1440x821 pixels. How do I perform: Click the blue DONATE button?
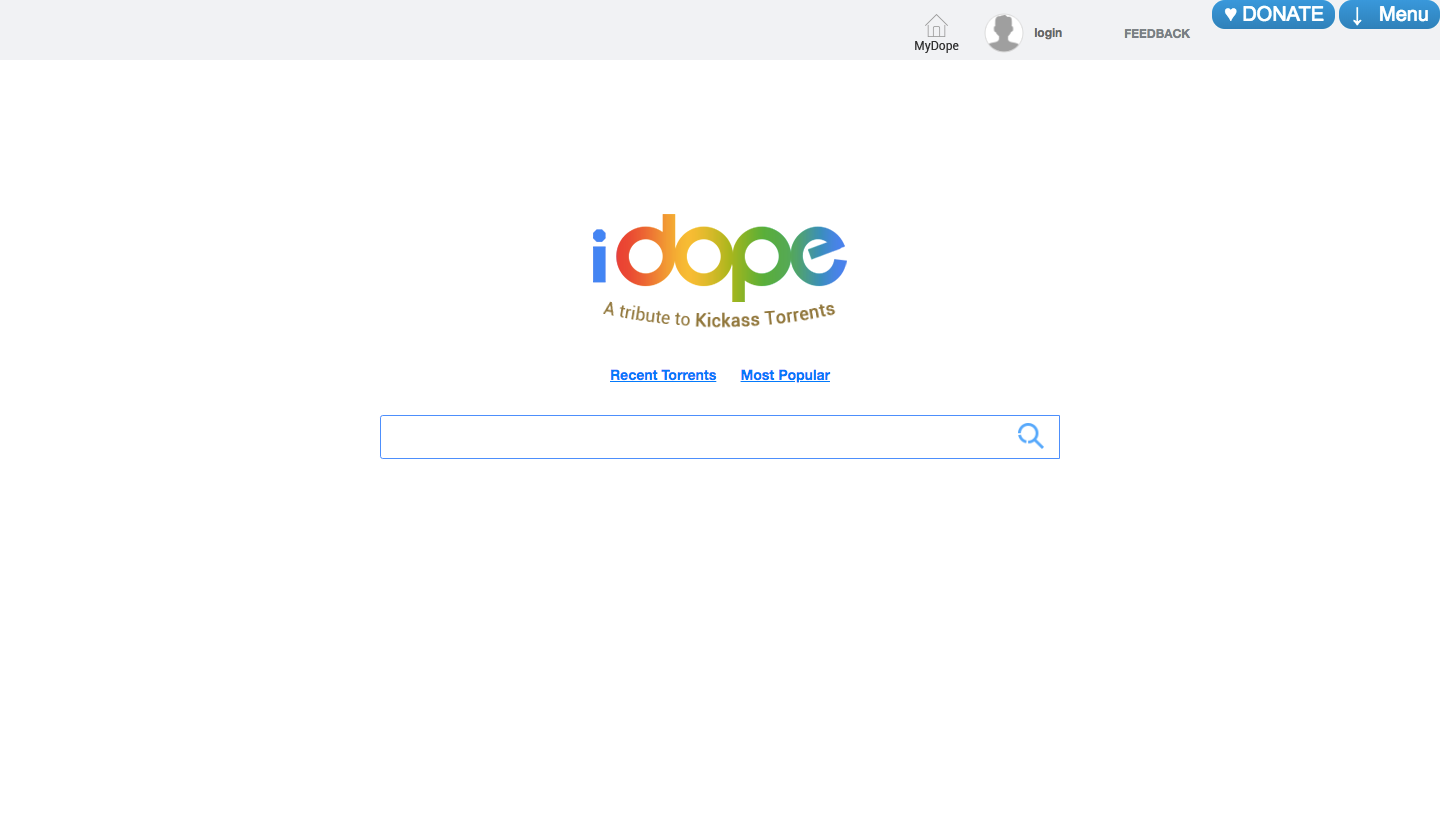[x=1273, y=14]
